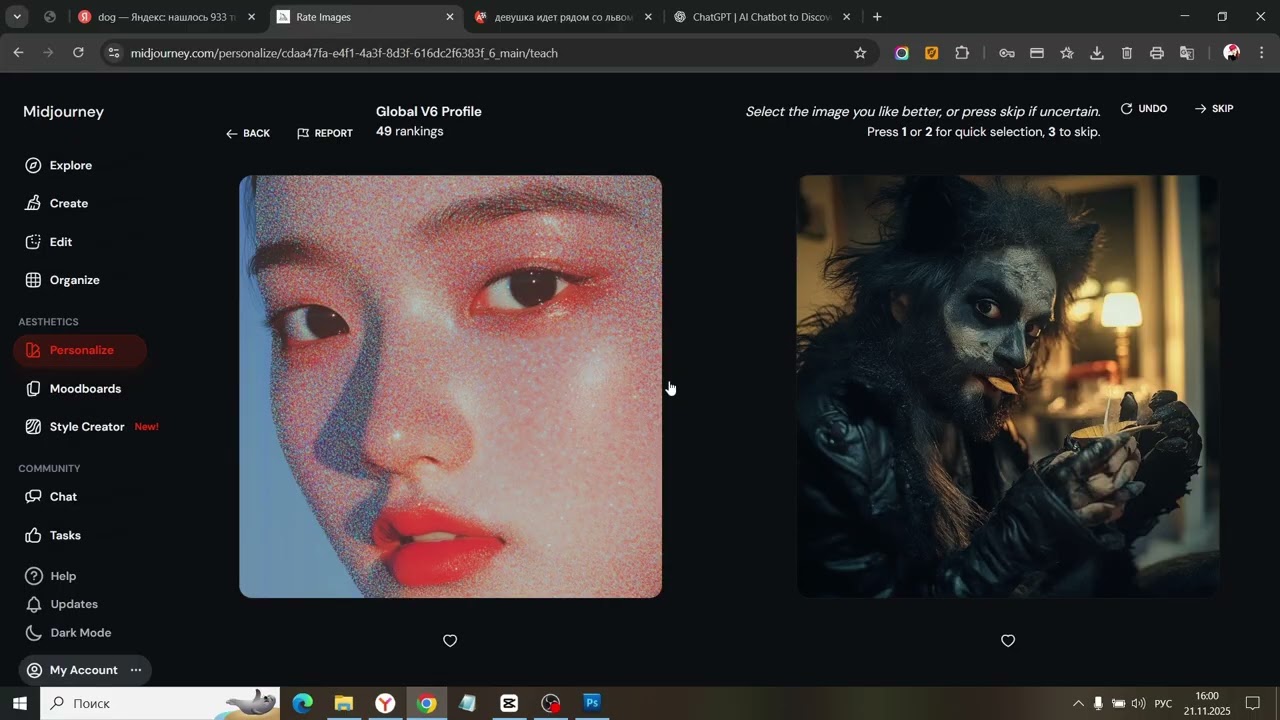Open Organize in the sidebar
This screenshot has width=1280, height=720.
pos(62,280)
